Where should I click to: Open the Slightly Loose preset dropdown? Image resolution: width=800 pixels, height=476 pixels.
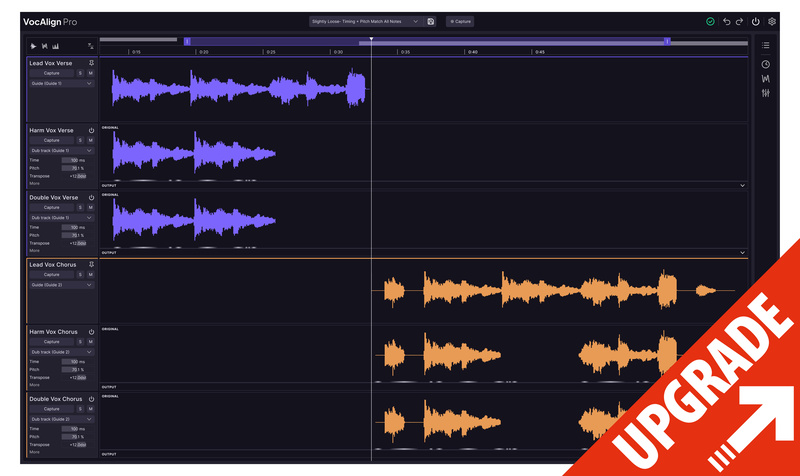(x=365, y=21)
